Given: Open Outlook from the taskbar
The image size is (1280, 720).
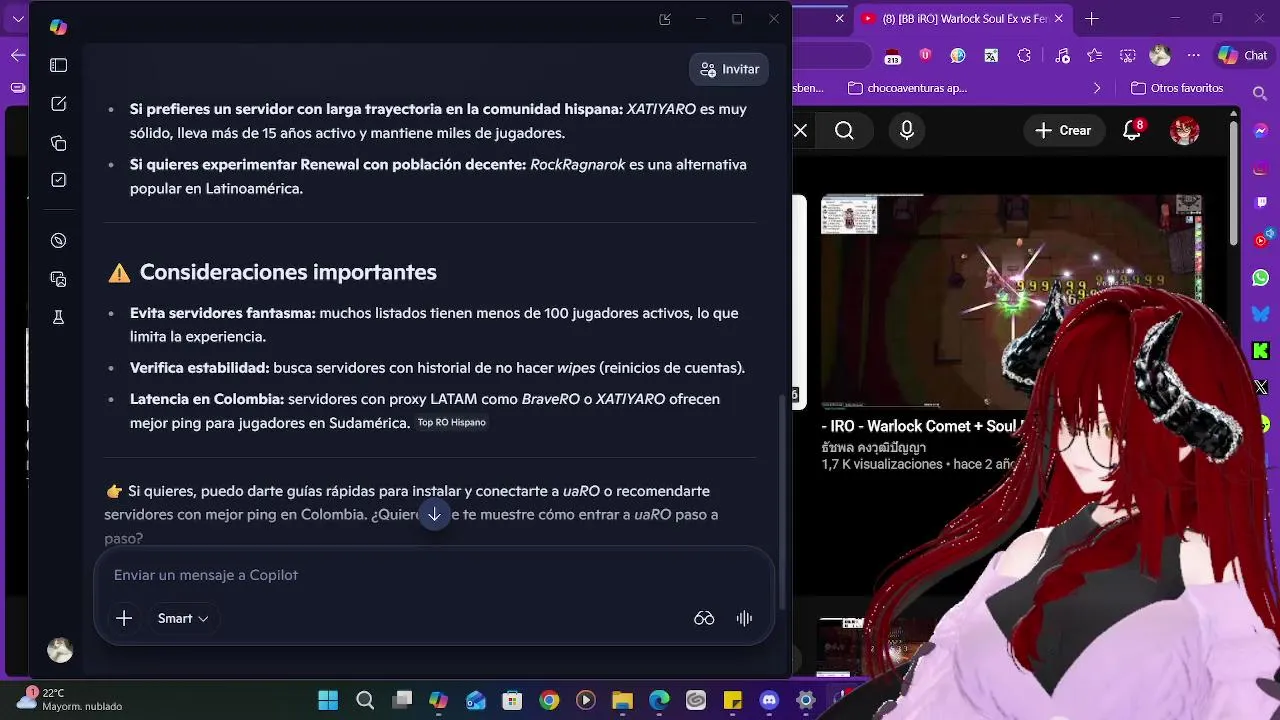Looking at the screenshot, I should (x=475, y=700).
